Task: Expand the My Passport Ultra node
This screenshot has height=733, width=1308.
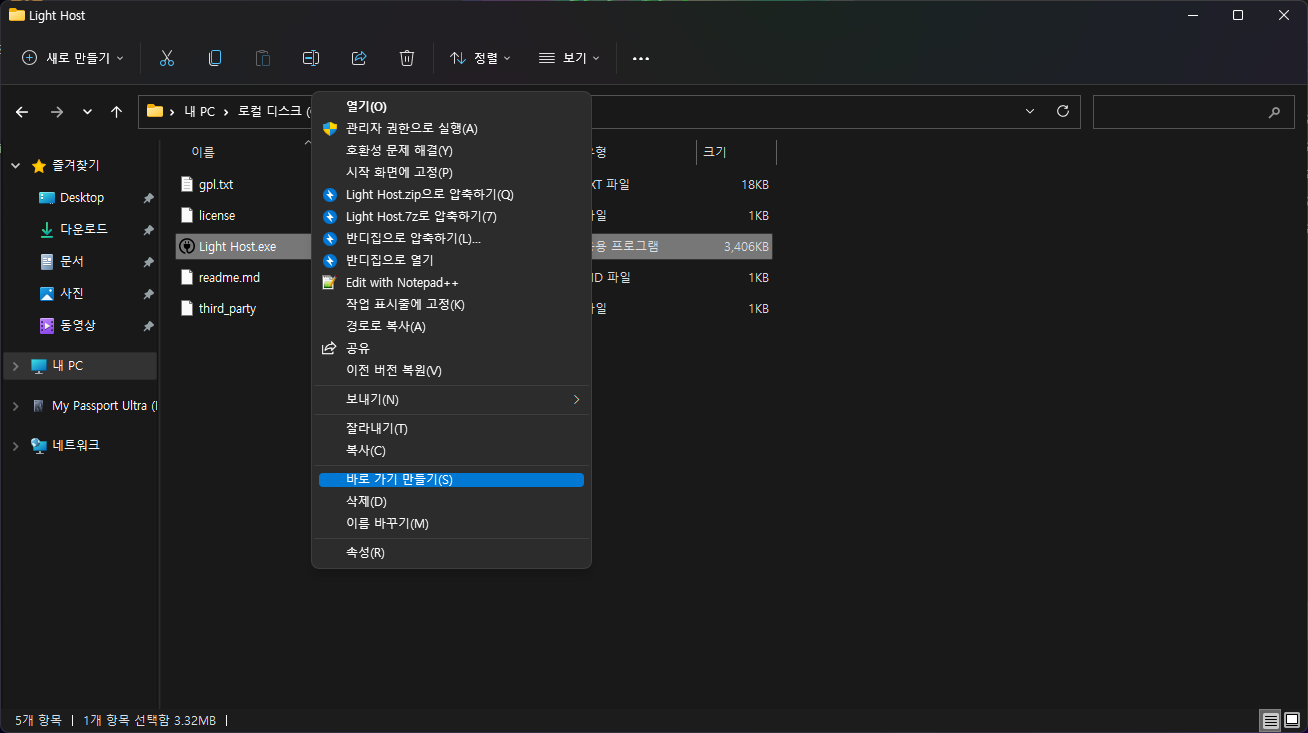Action: point(15,406)
